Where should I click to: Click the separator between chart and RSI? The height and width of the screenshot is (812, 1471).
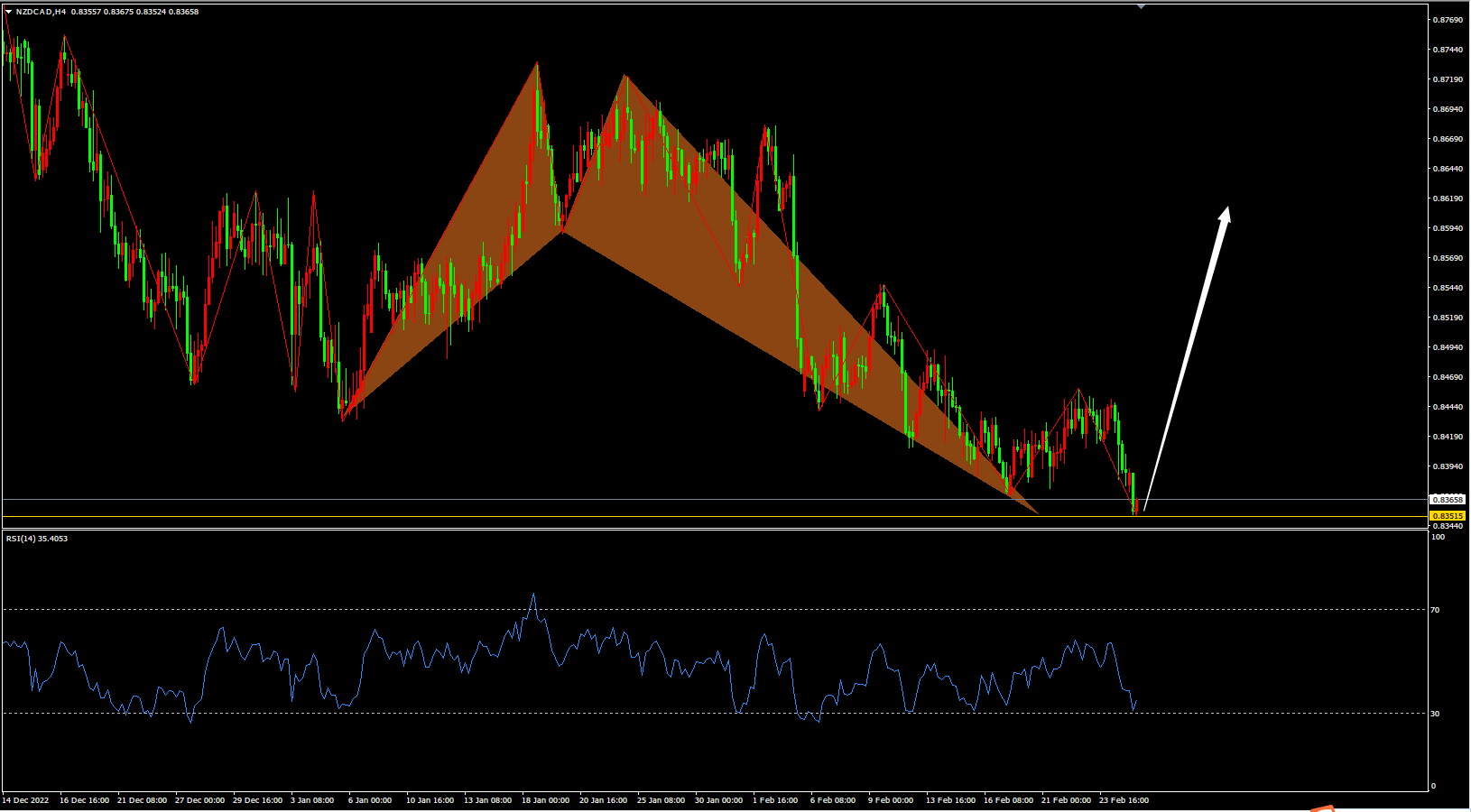722,530
